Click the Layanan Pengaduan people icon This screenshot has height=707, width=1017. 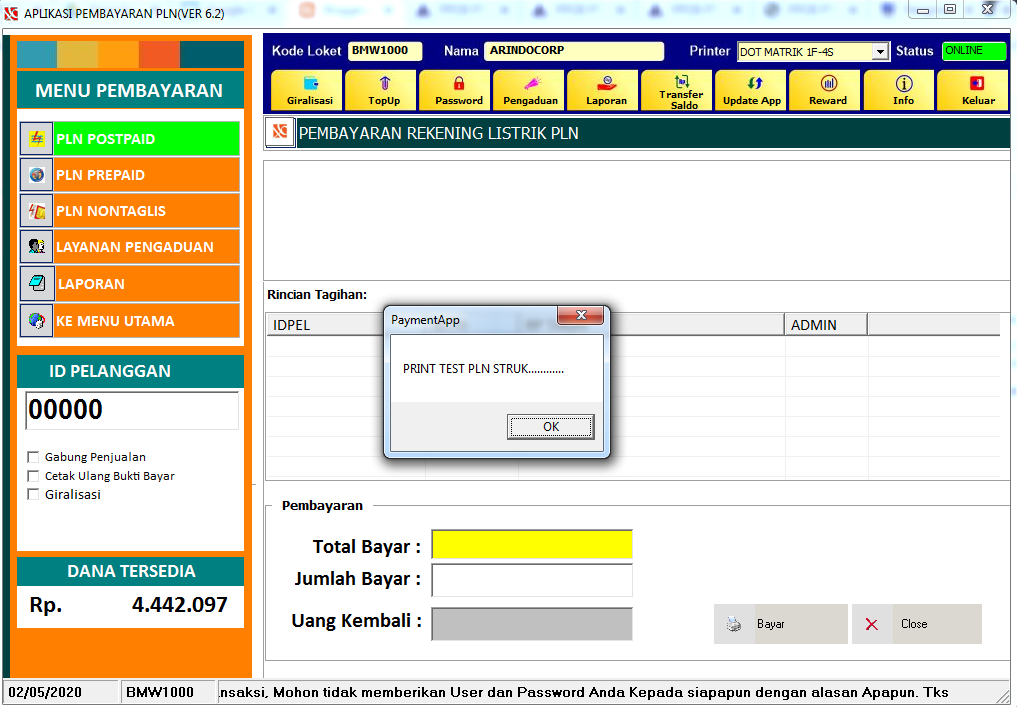36,246
